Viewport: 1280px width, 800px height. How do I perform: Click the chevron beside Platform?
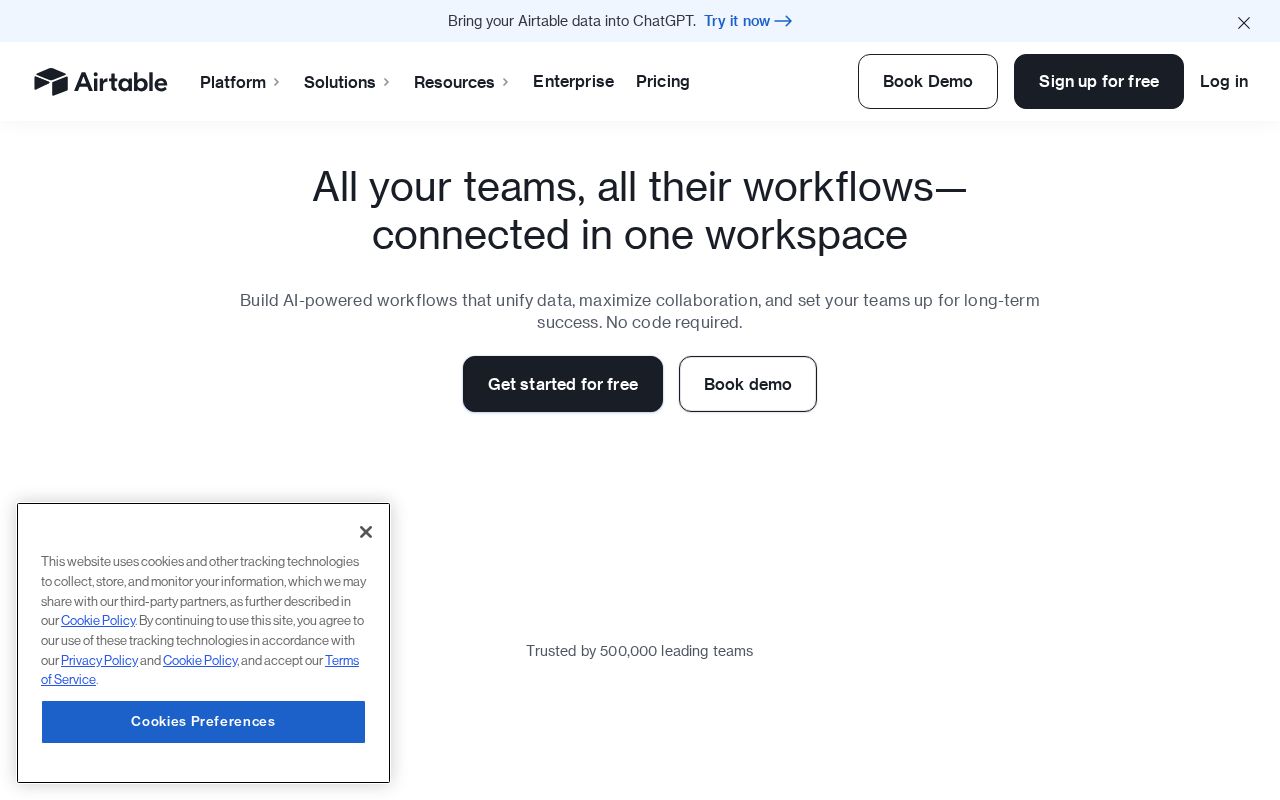(276, 83)
